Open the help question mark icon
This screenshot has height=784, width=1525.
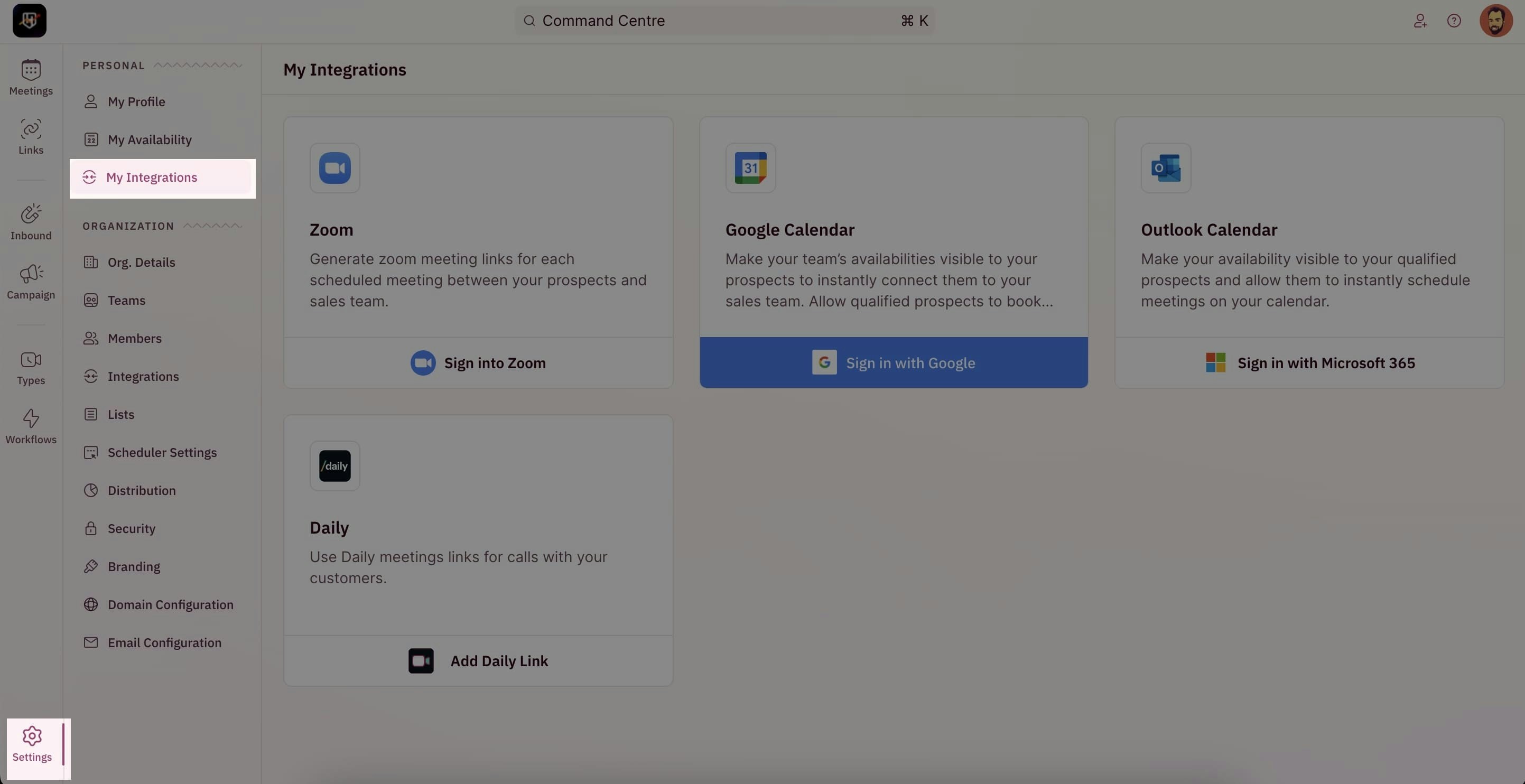(x=1454, y=21)
